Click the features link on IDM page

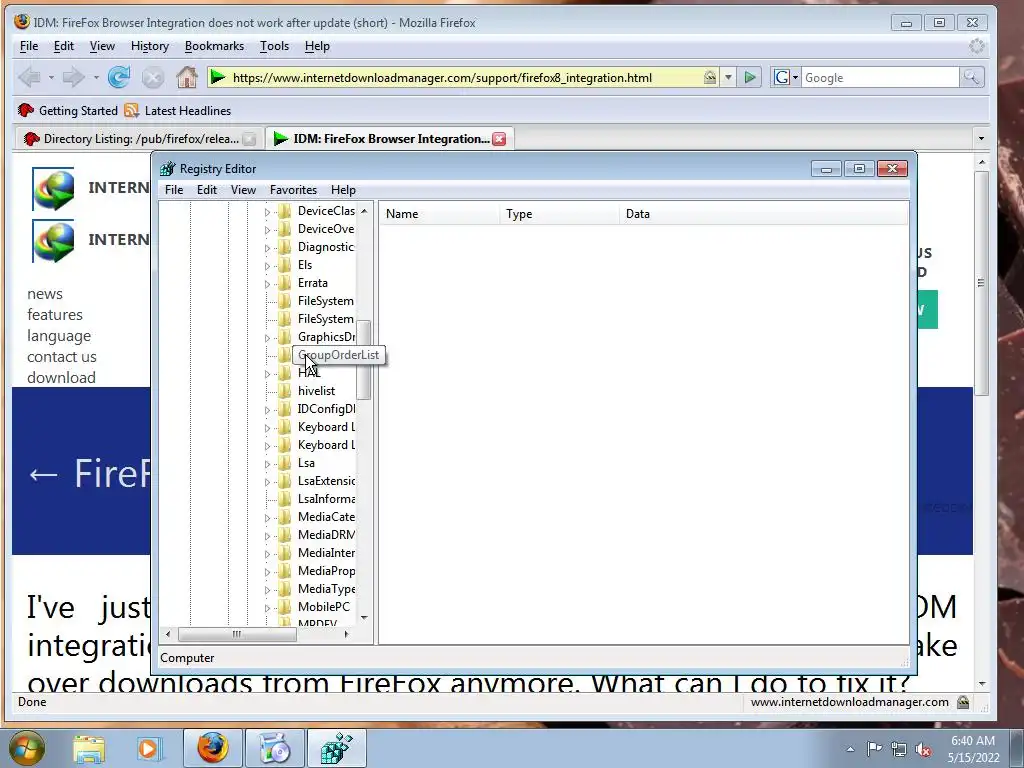(55, 315)
